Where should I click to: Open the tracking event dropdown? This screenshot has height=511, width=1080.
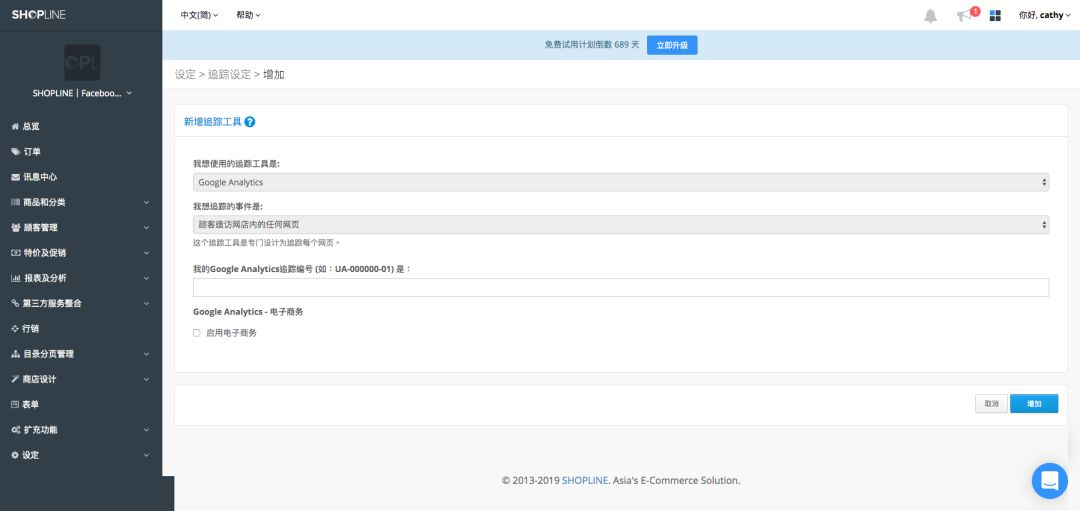pos(620,225)
